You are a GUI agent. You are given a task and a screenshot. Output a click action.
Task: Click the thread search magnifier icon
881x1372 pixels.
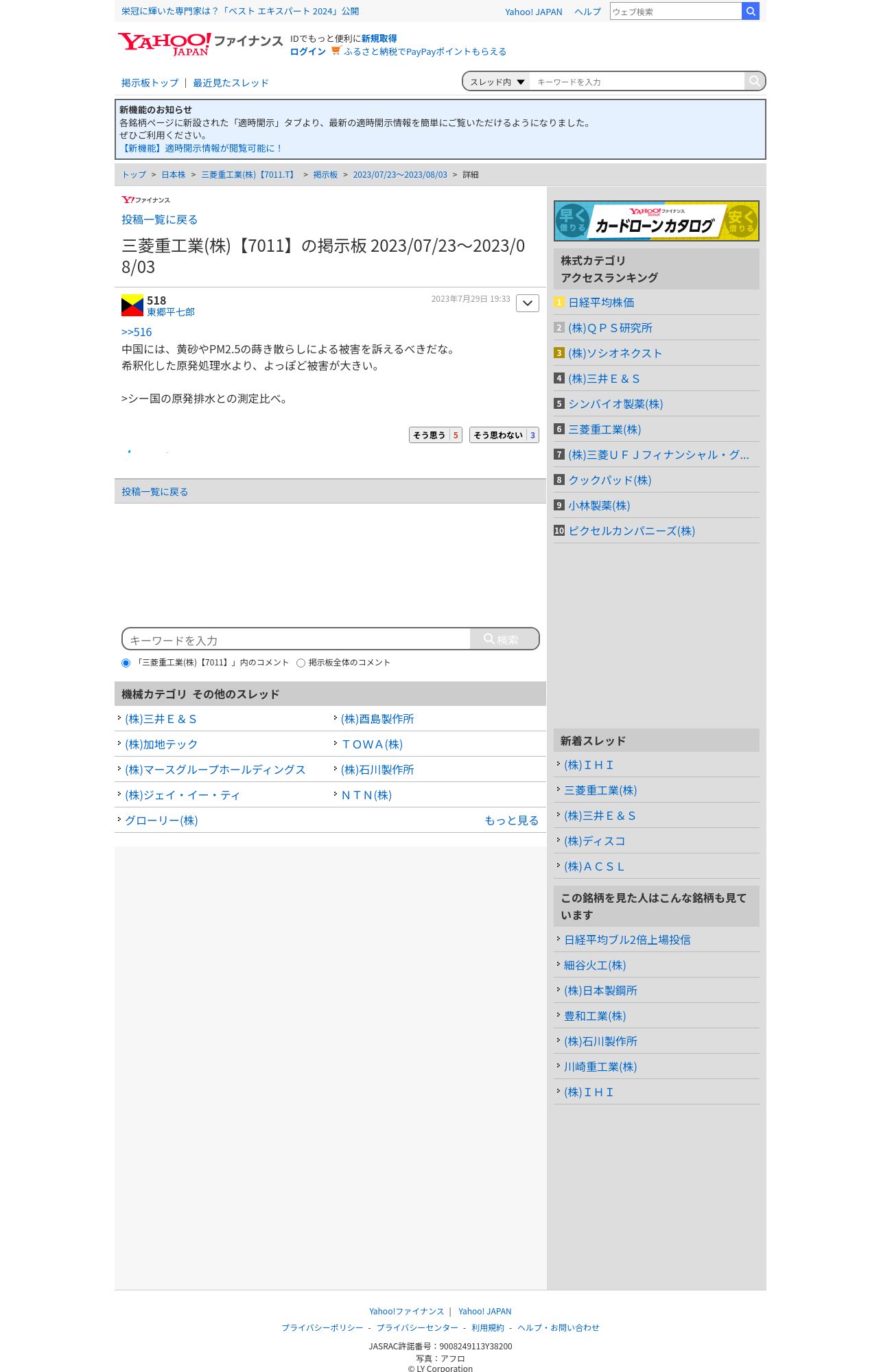pyautogui.click(x=755, y=81)
